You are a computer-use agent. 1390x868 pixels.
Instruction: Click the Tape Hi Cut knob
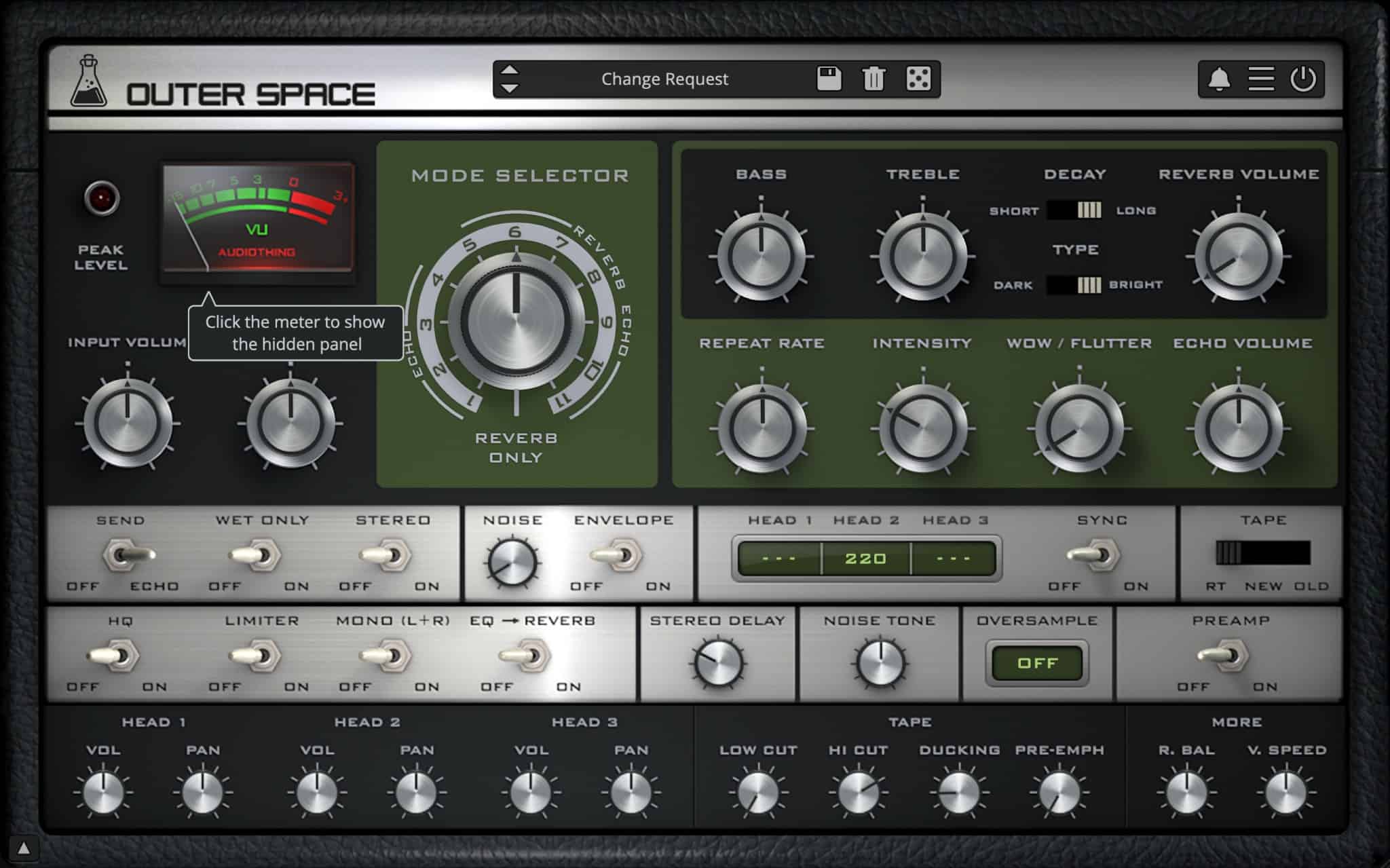point(859,791)
